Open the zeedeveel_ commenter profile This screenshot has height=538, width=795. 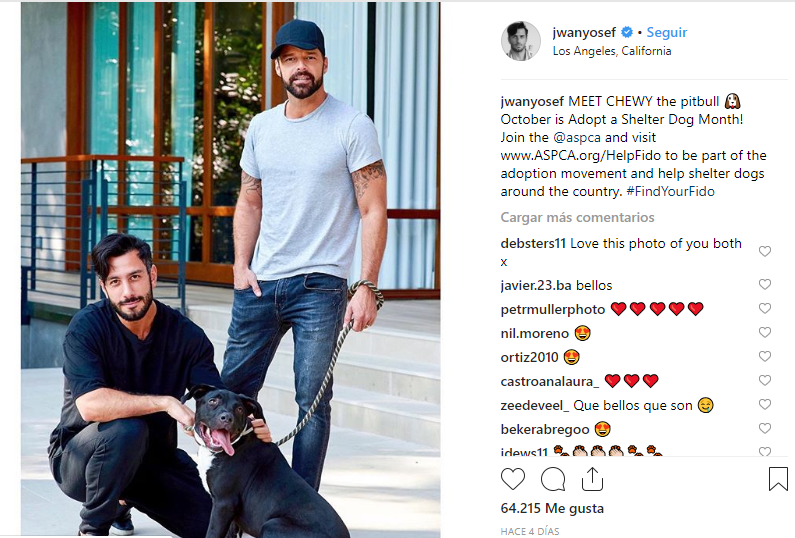click(x=535, y=406)
